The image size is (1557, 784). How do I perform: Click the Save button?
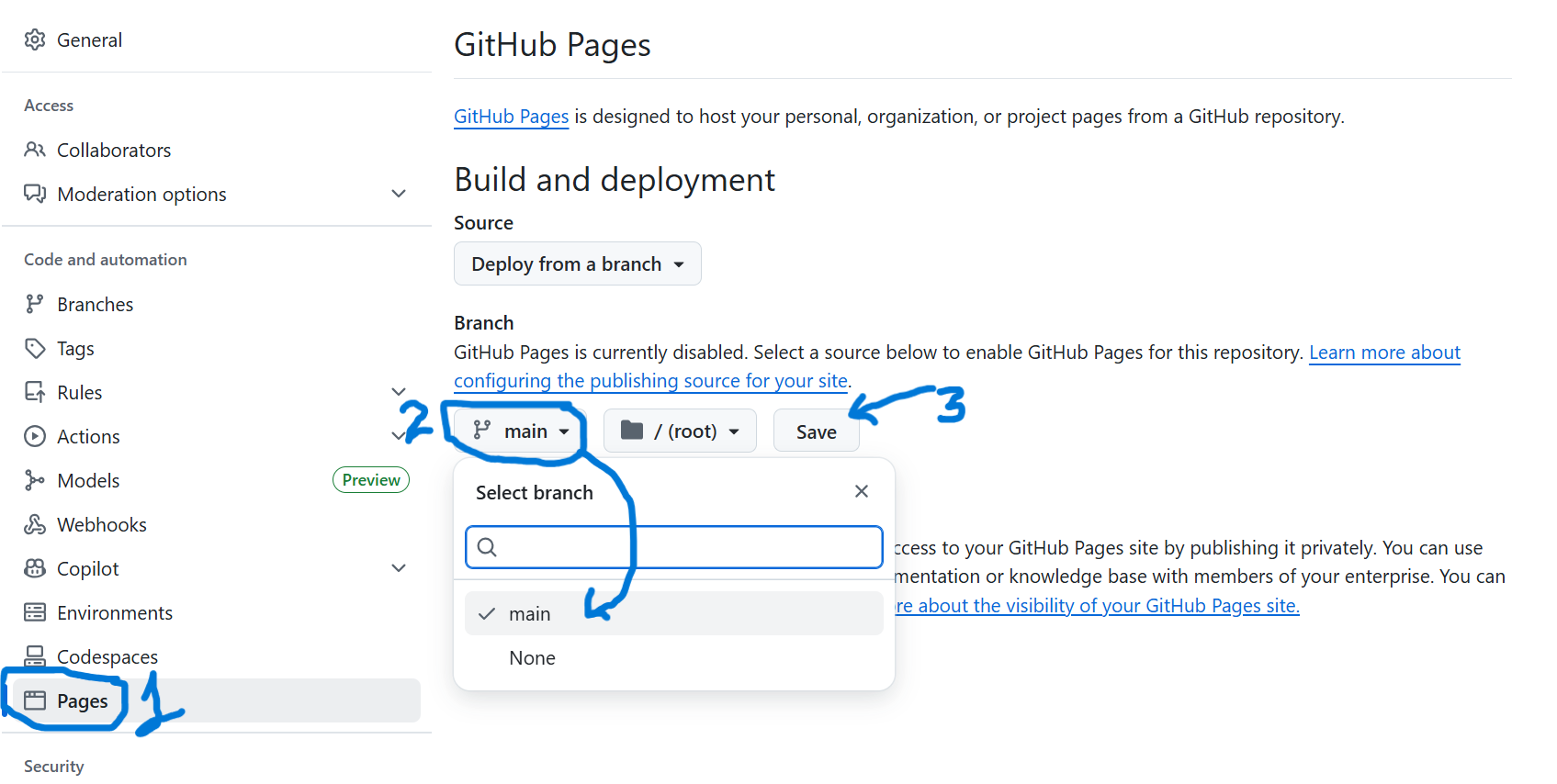(817, 431)
